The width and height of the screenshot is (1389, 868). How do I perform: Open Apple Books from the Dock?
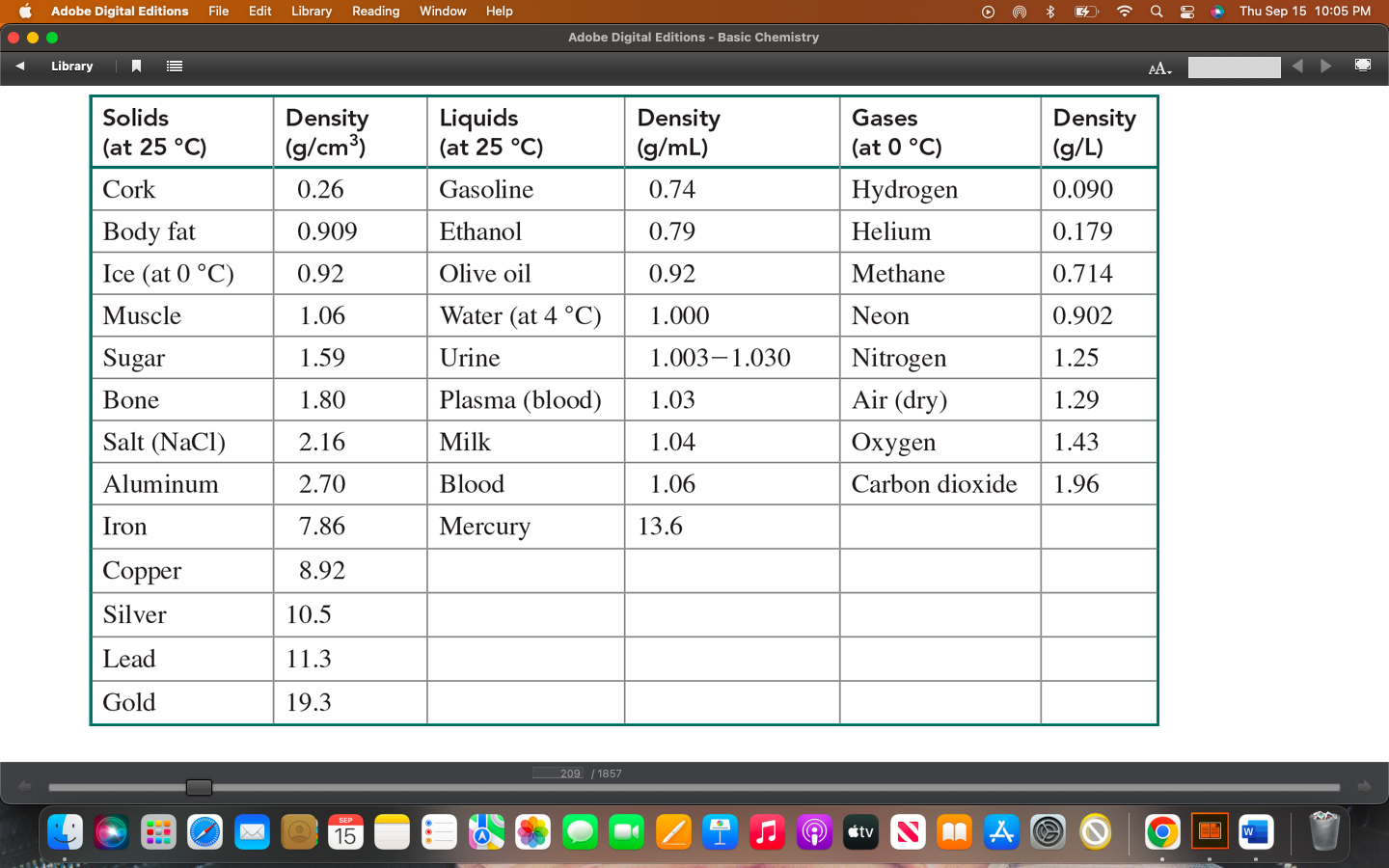coord(954,831)
